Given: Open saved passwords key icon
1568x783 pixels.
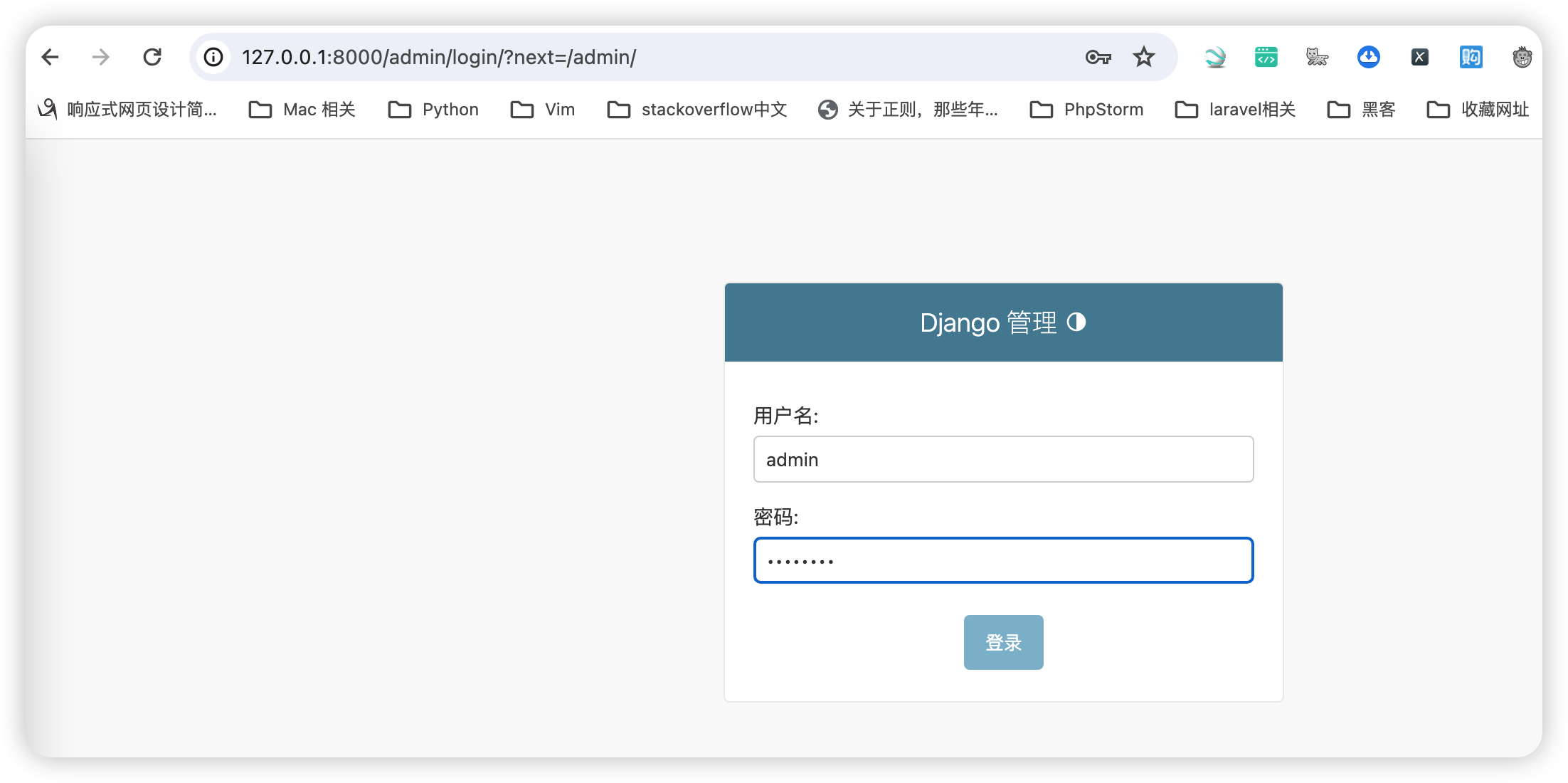Looking at the screenshot, I should pyautogui.click(x=1098, y=57).
